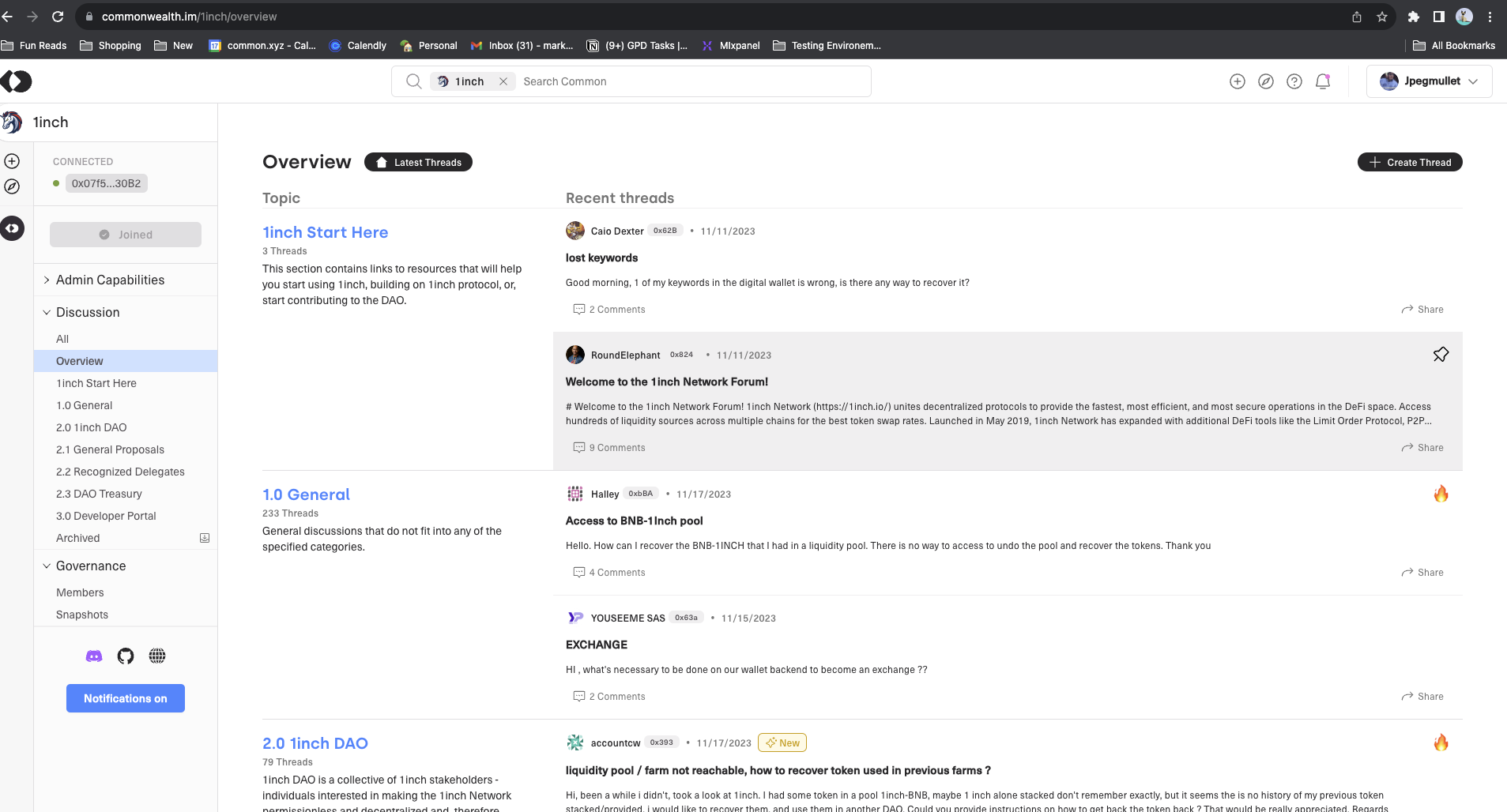
Task: Toggle the Notifications on button
Action: pyautogui.click(x=126, y=698)
